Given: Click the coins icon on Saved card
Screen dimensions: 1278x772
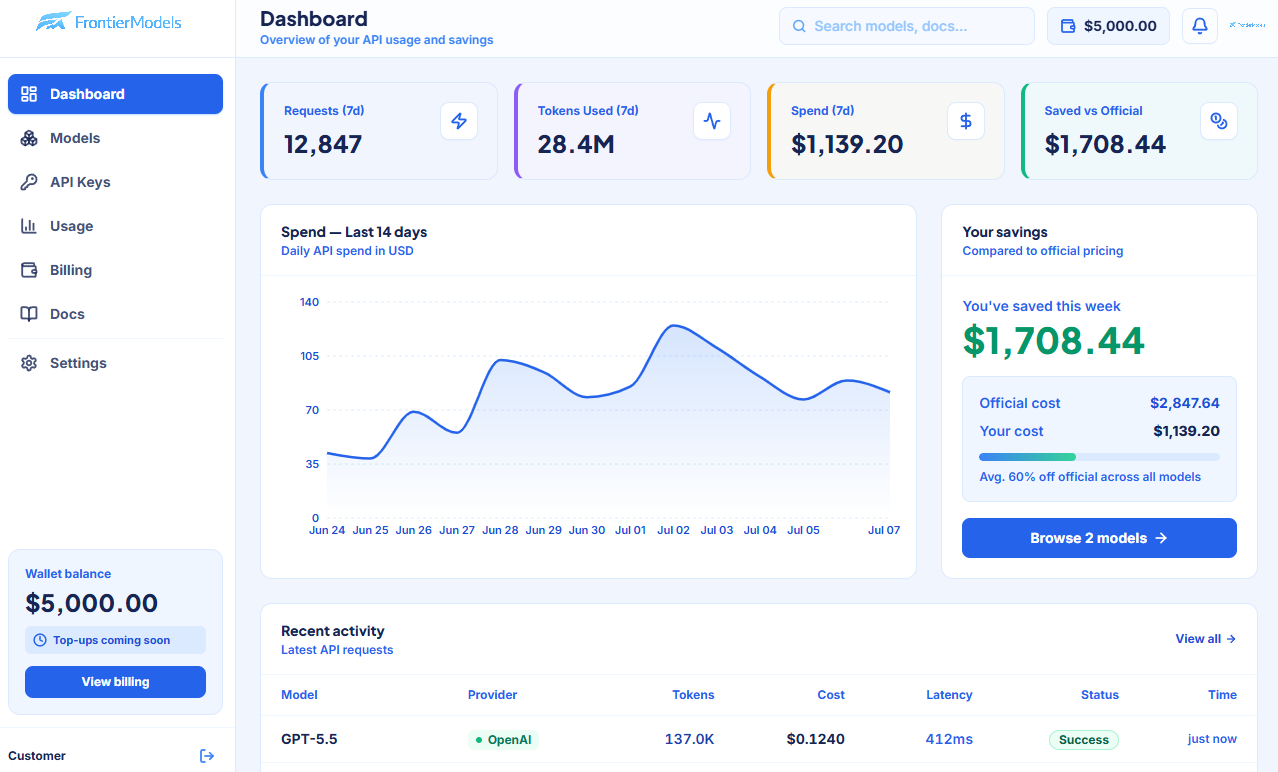Looking at the screenshot, I should [x=1219, y=121].
